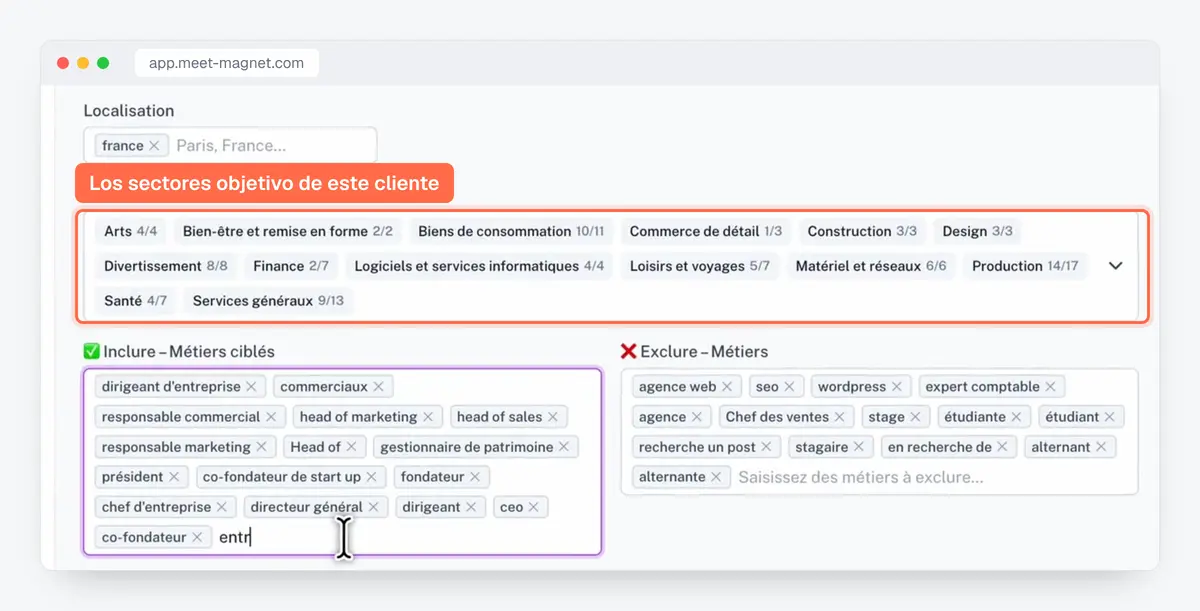
Task: Click the 'Localisation' label
Action: pos(129,111)
